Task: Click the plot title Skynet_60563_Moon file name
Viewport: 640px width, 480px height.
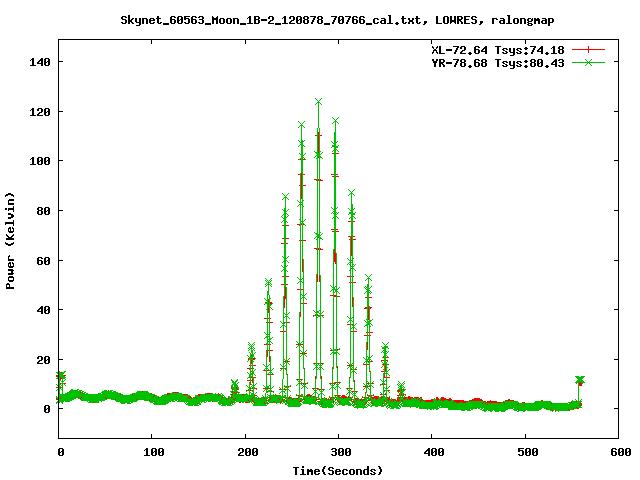Action: click(x=271, y=20)
